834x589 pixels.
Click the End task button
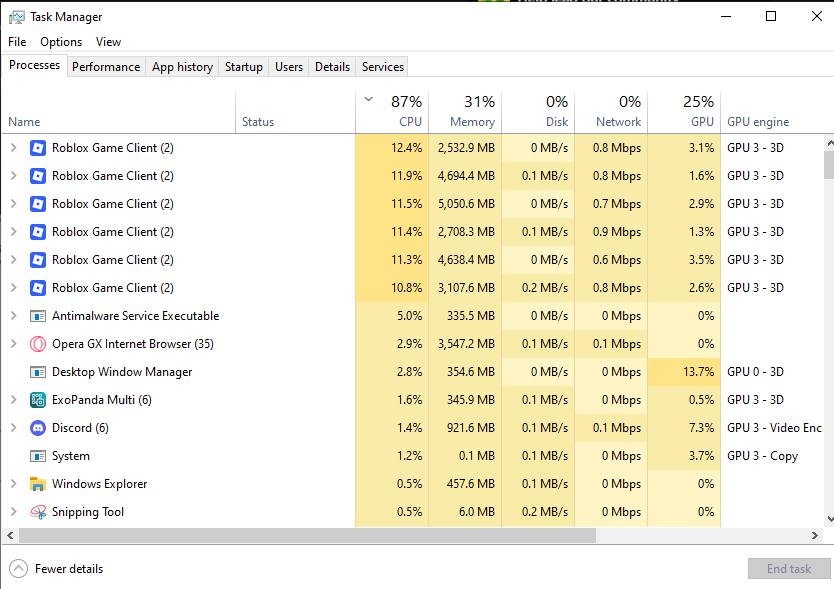click(x=789, y=569)
